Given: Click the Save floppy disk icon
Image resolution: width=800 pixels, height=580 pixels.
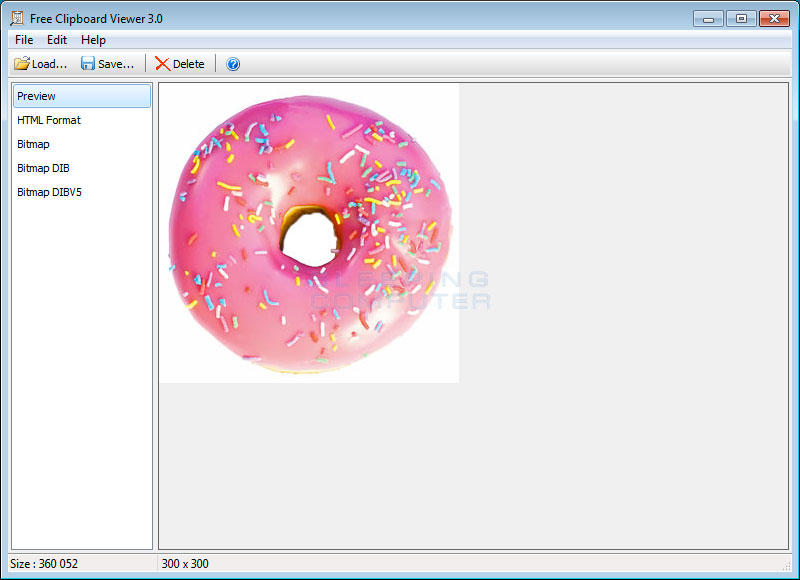Looking at the screenshot, I should point(88,64).
